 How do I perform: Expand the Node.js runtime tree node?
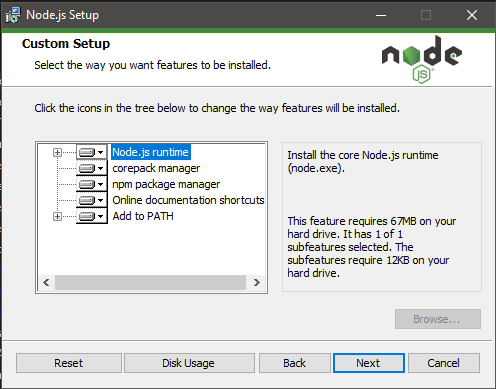click(57, 152)
